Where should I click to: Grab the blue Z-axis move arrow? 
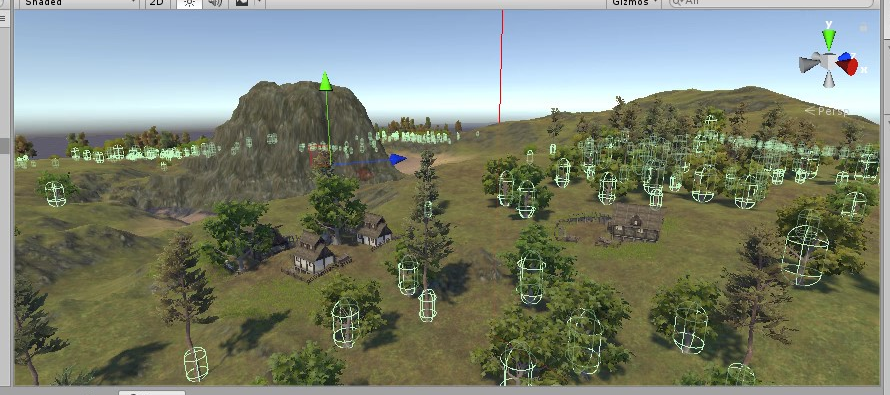398,159
